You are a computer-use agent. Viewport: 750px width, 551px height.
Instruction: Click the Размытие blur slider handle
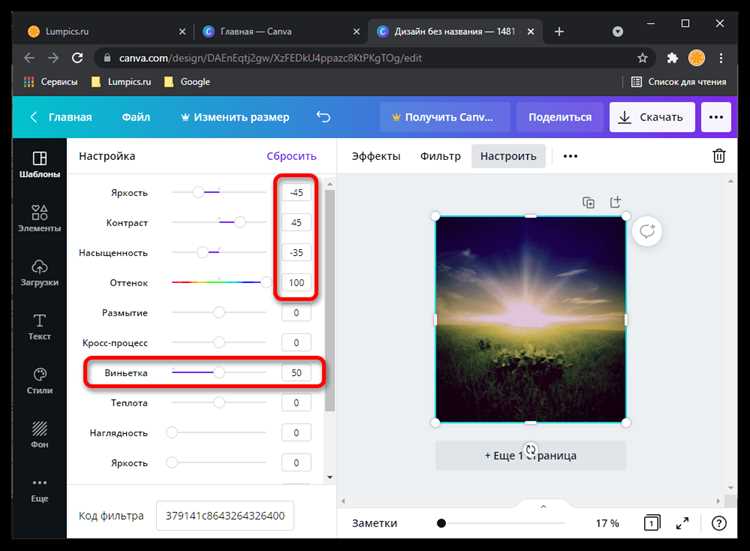pos(219,312)
